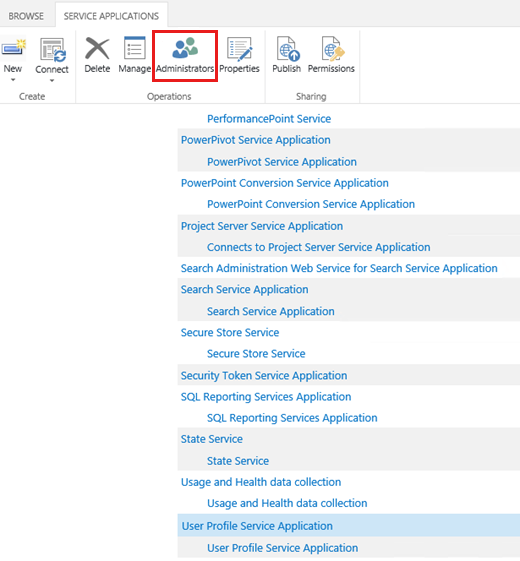Open the indented Search Service Application proxy link

tap(271, 311)
